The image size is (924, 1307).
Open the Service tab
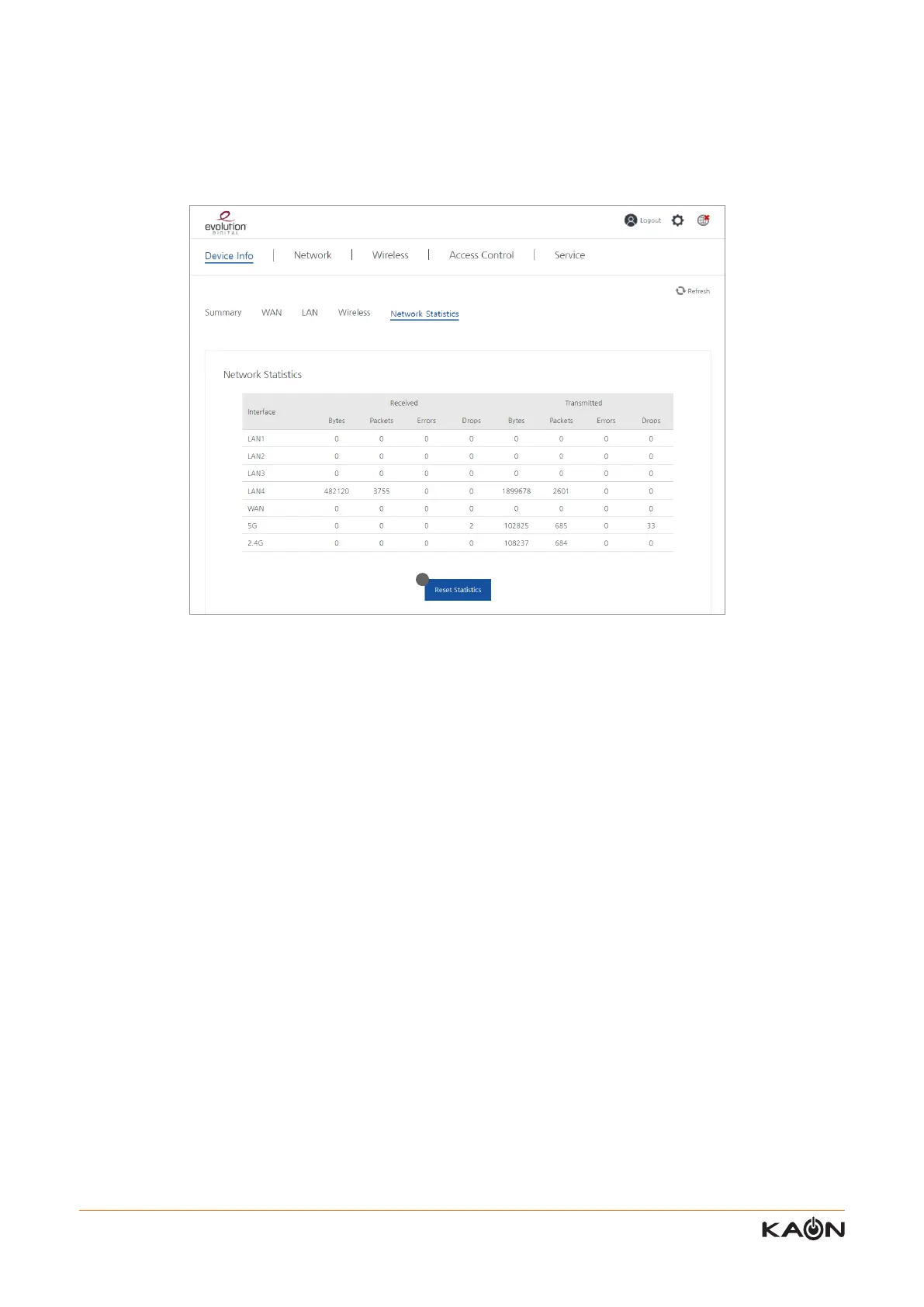[x=569, y=255]
